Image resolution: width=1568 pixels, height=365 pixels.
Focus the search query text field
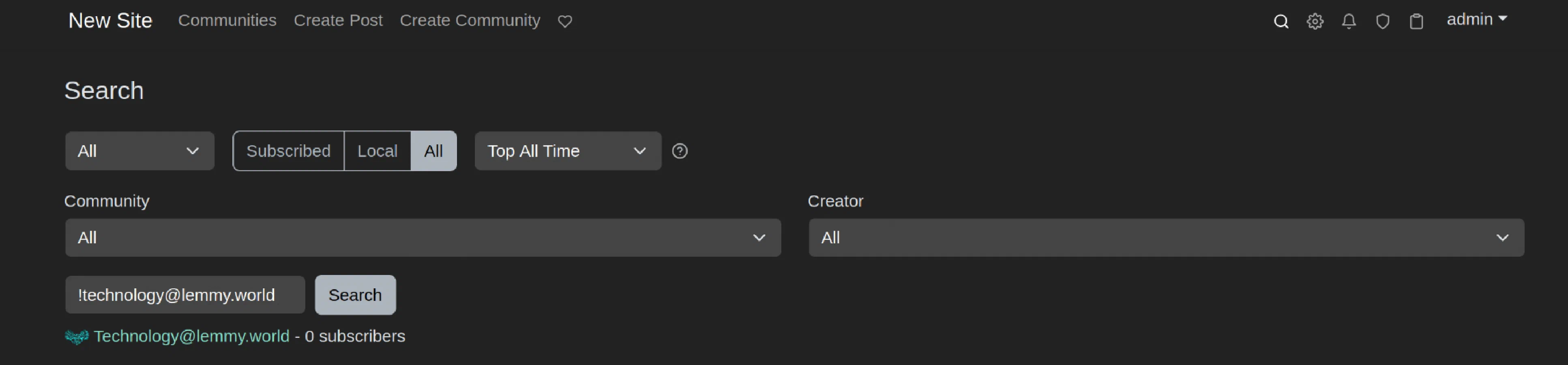pos(184,295)
